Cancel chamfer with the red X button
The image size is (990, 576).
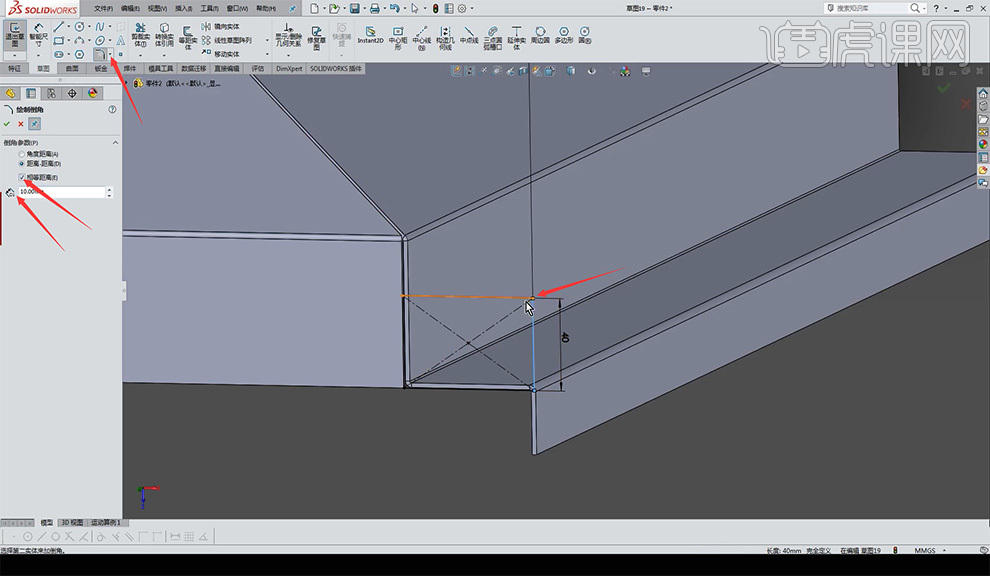coord(21,124)
